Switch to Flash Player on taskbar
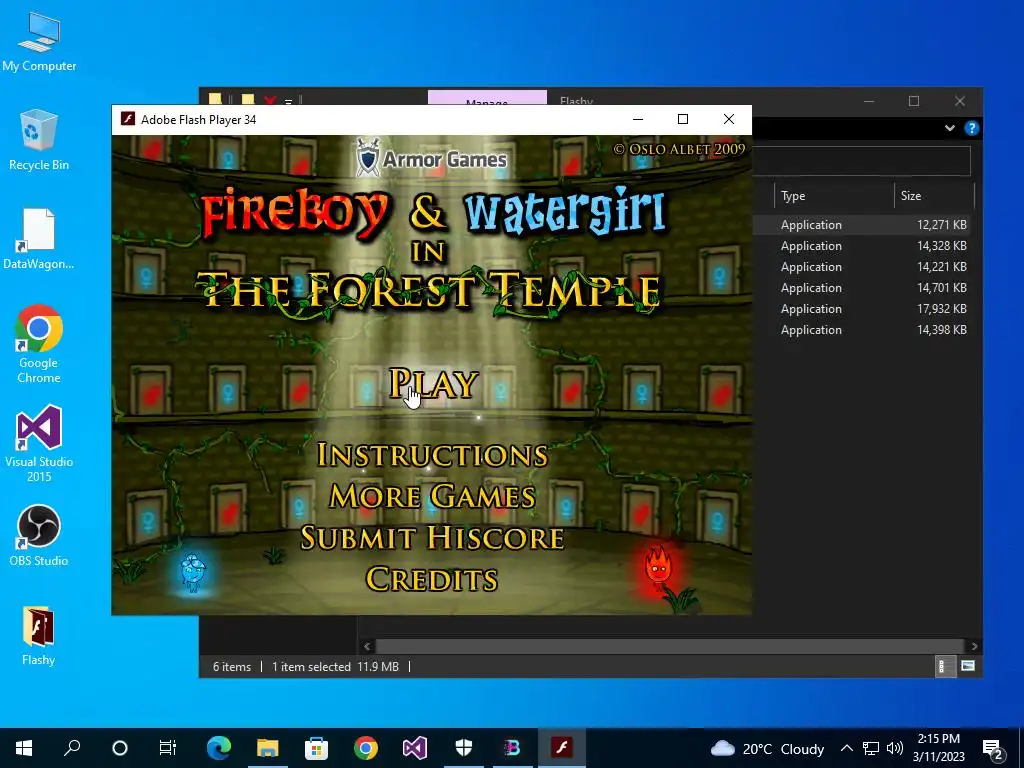Image resolution: width=1024 pixels, height=768 pixels. (x=562, y=748)
